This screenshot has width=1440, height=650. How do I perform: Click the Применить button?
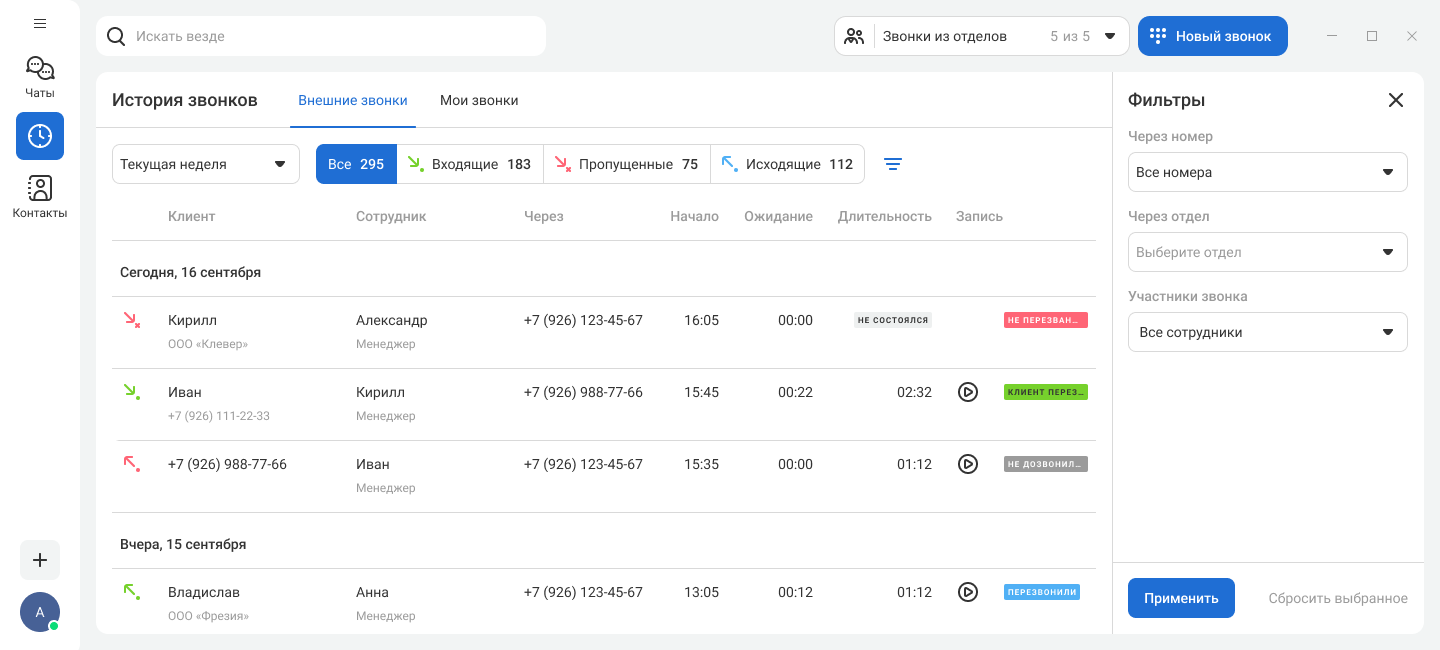tap(1181, 598)
